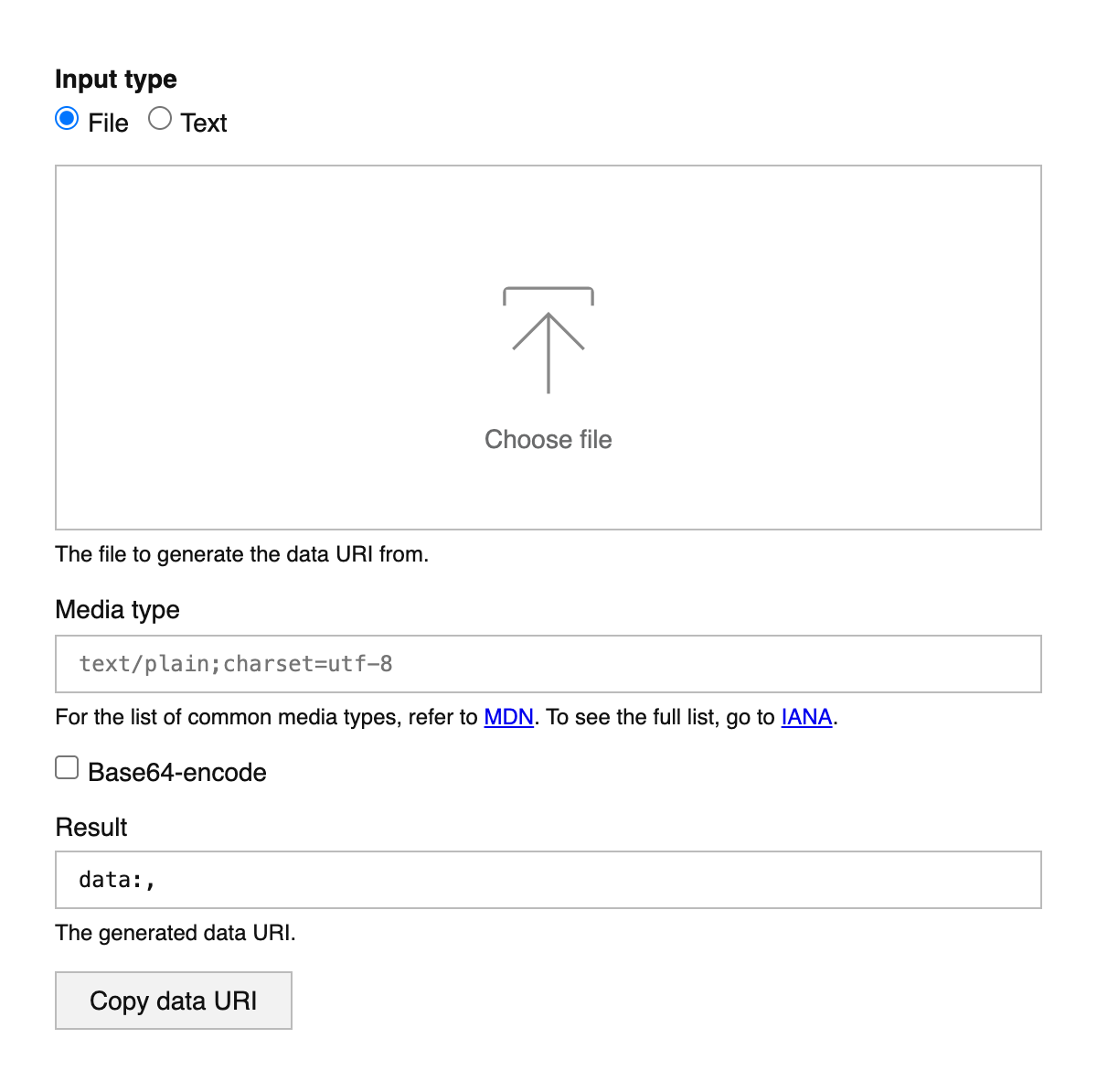Image resolution: width=1097 pixels, height=1092 pixels.
Task: Click the upload arrow icon
Action: click(548, 341)
